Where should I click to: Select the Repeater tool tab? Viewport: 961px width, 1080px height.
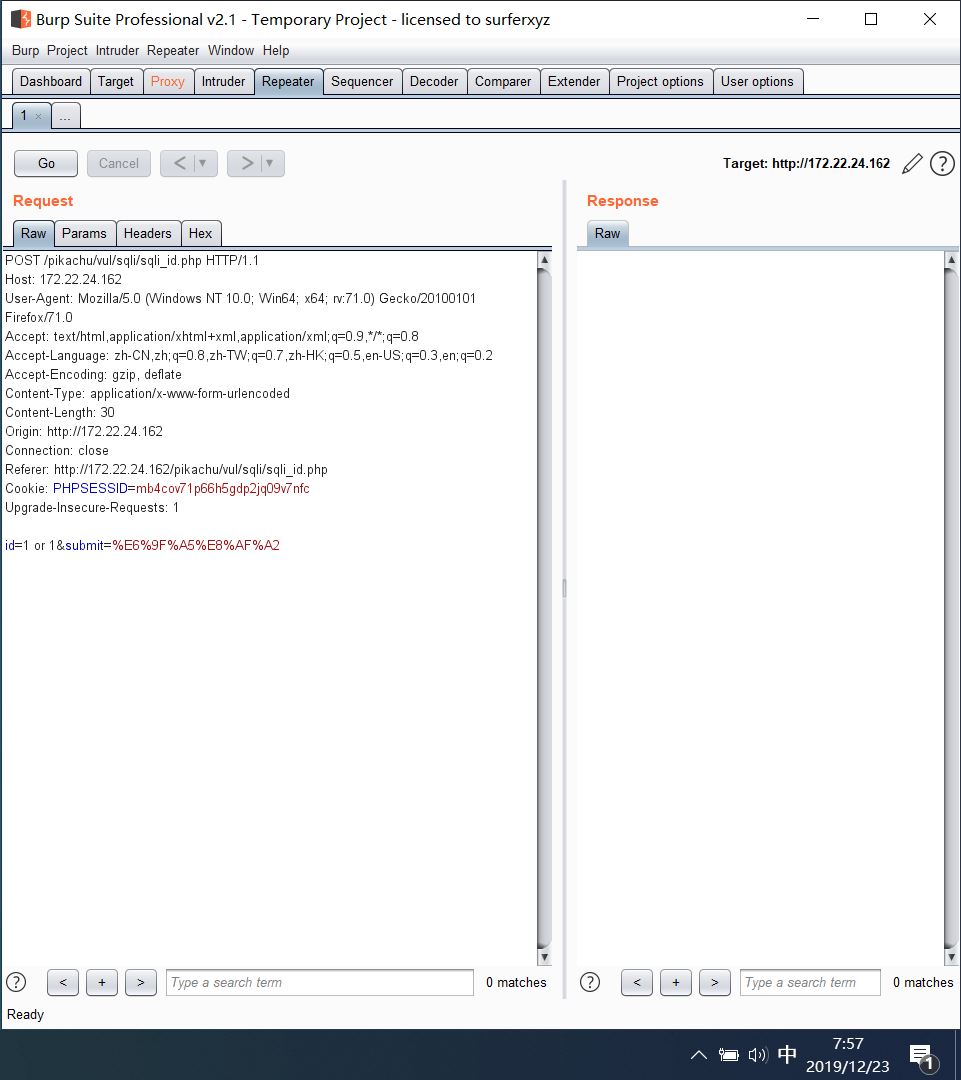coord(288,81)
